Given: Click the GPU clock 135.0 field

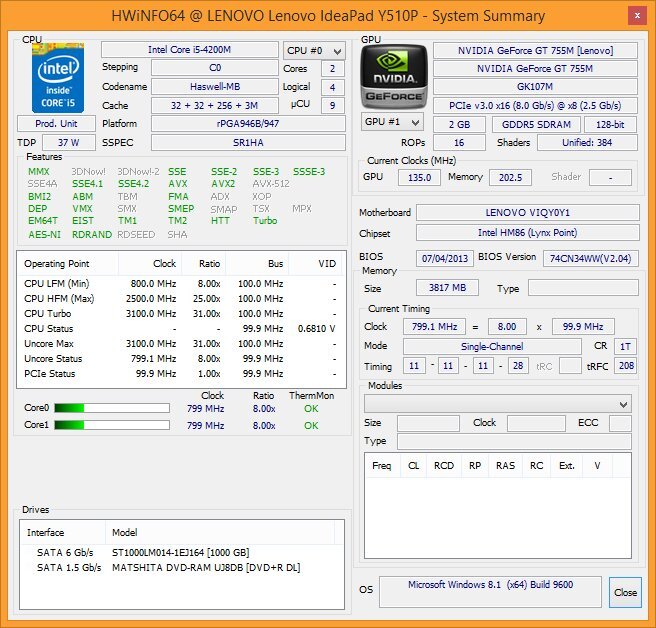Looking at the screenshot, I should (x=419, y=177).
